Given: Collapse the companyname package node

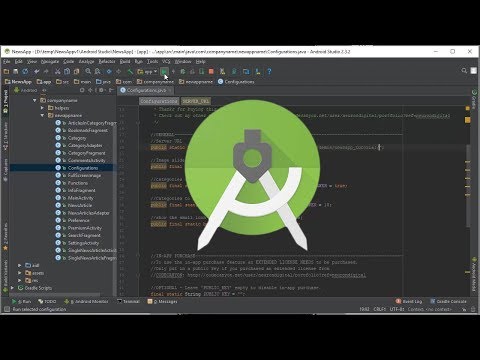Looking at the screenshot, I should [x=35, y=100].
